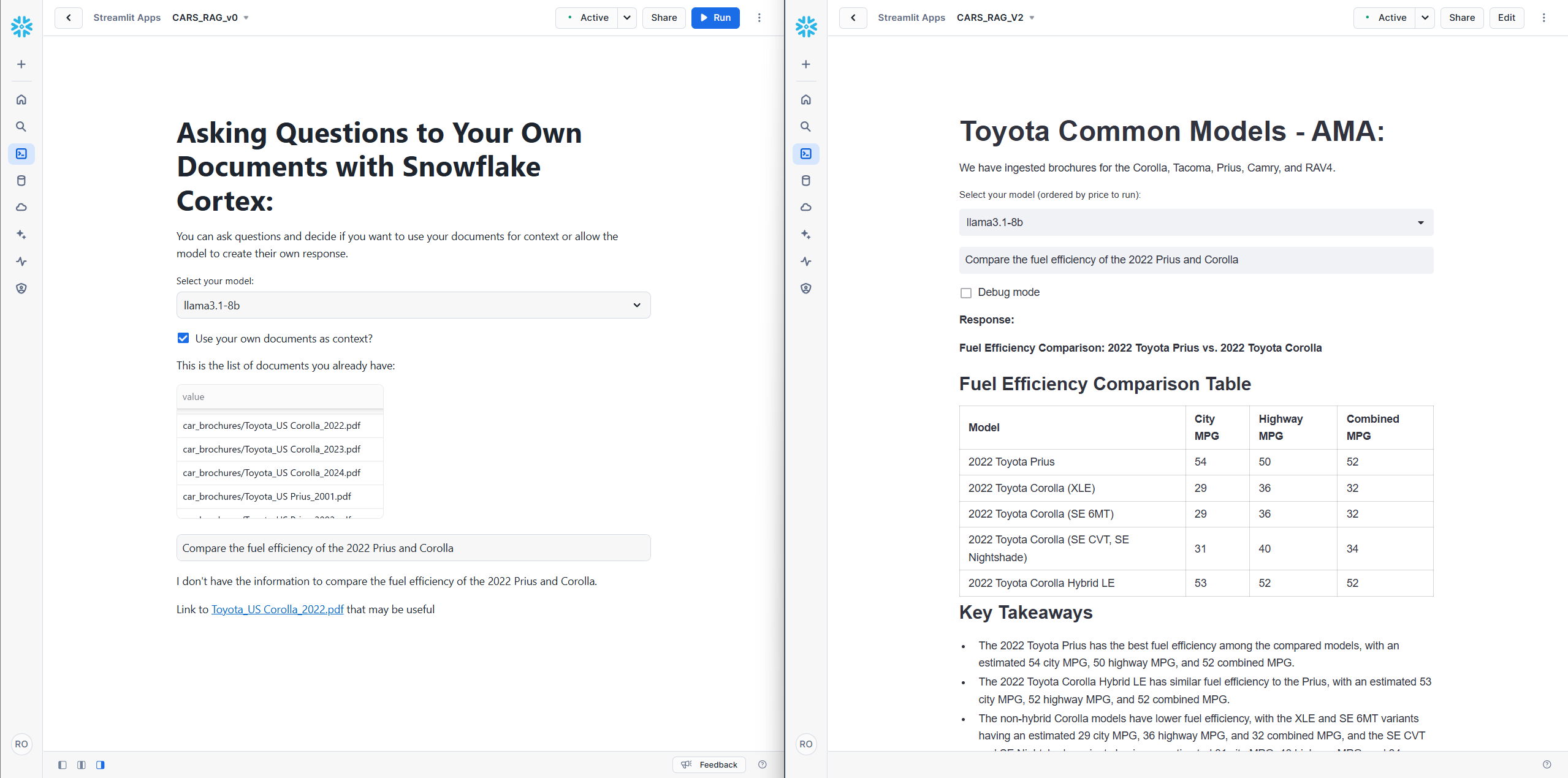This screenshot has width=1568, height=778.
Task: Click Streamlit Apps breadcrumb in left window
Action: click(127, 18)
